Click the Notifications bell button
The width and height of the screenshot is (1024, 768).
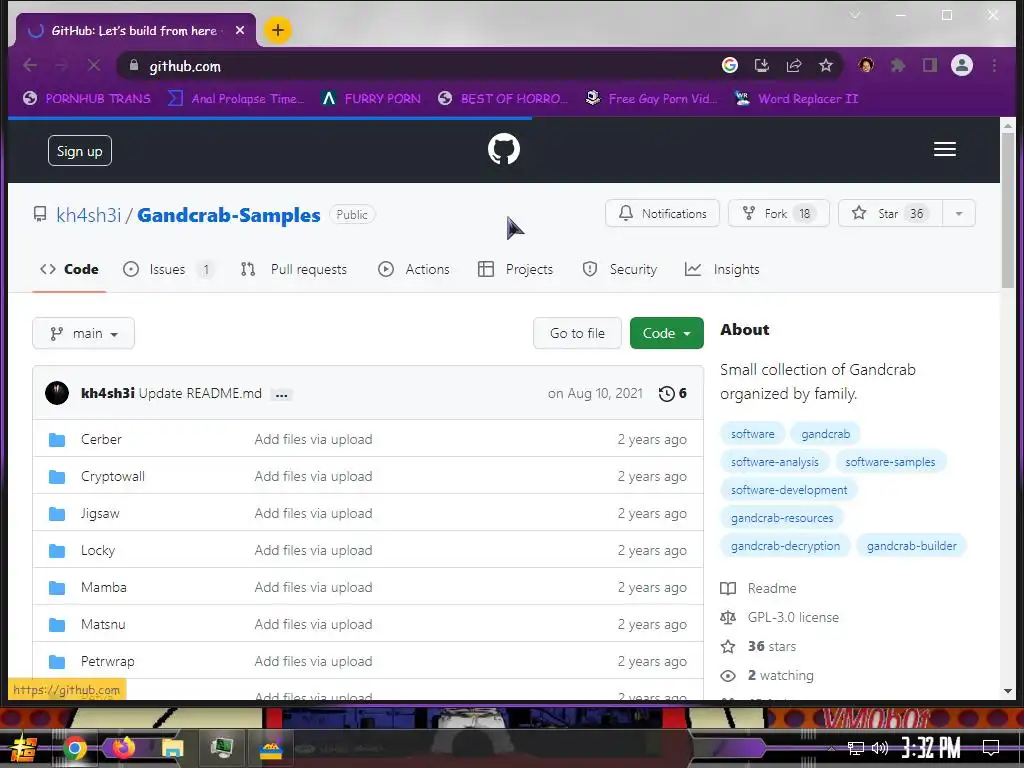(x=662, y=214)
